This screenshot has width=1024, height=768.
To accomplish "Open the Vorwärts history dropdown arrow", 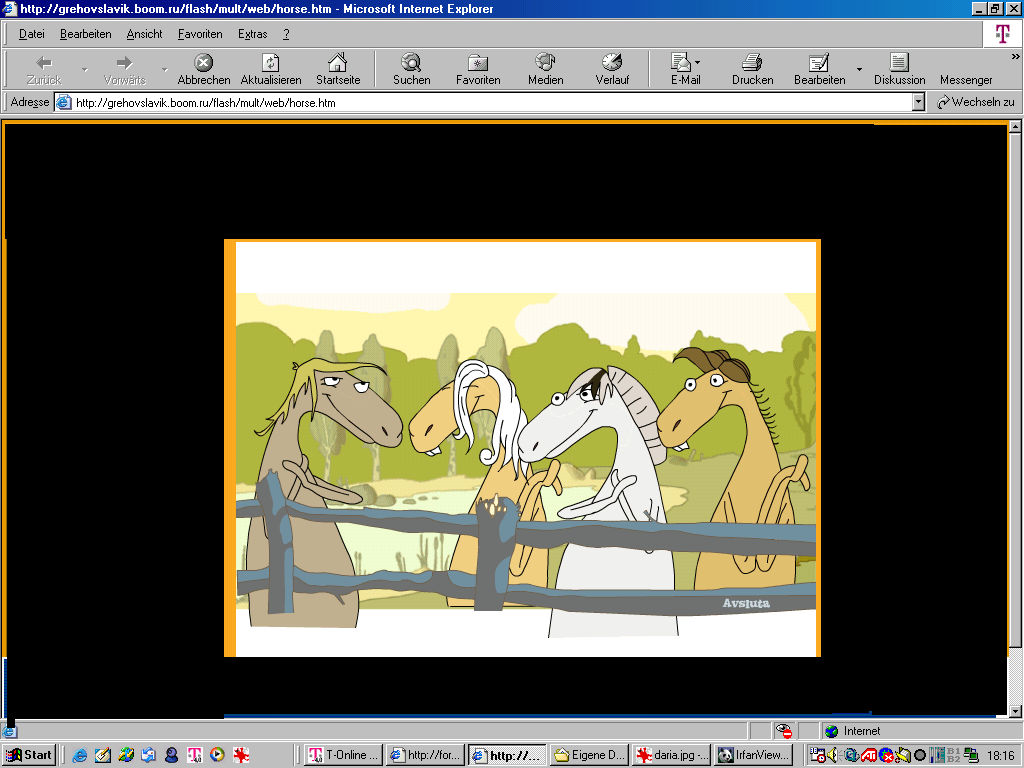I will tap(165, 69).
